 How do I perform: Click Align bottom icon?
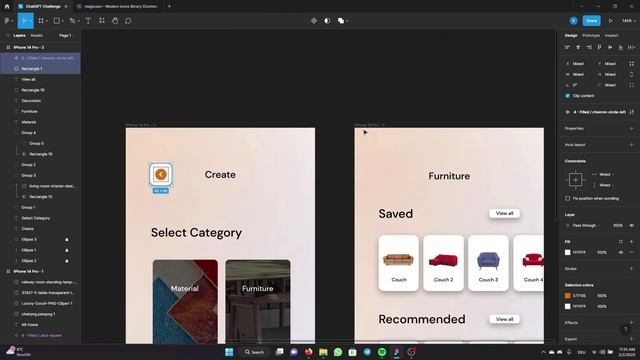coord(620,47)
